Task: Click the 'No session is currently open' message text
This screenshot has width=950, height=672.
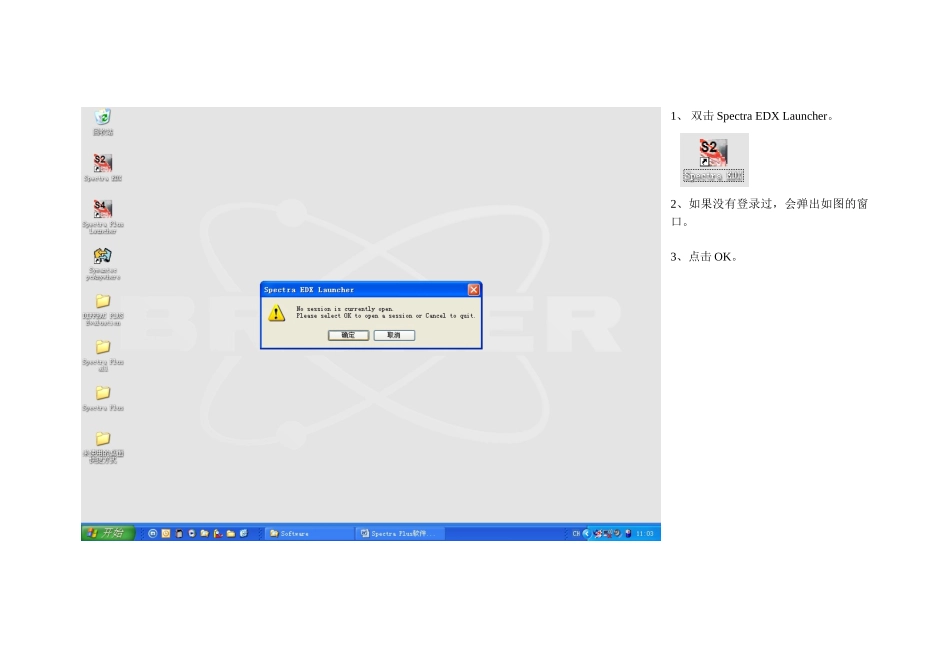Action: pyautogui.click(x=344, y=308)
